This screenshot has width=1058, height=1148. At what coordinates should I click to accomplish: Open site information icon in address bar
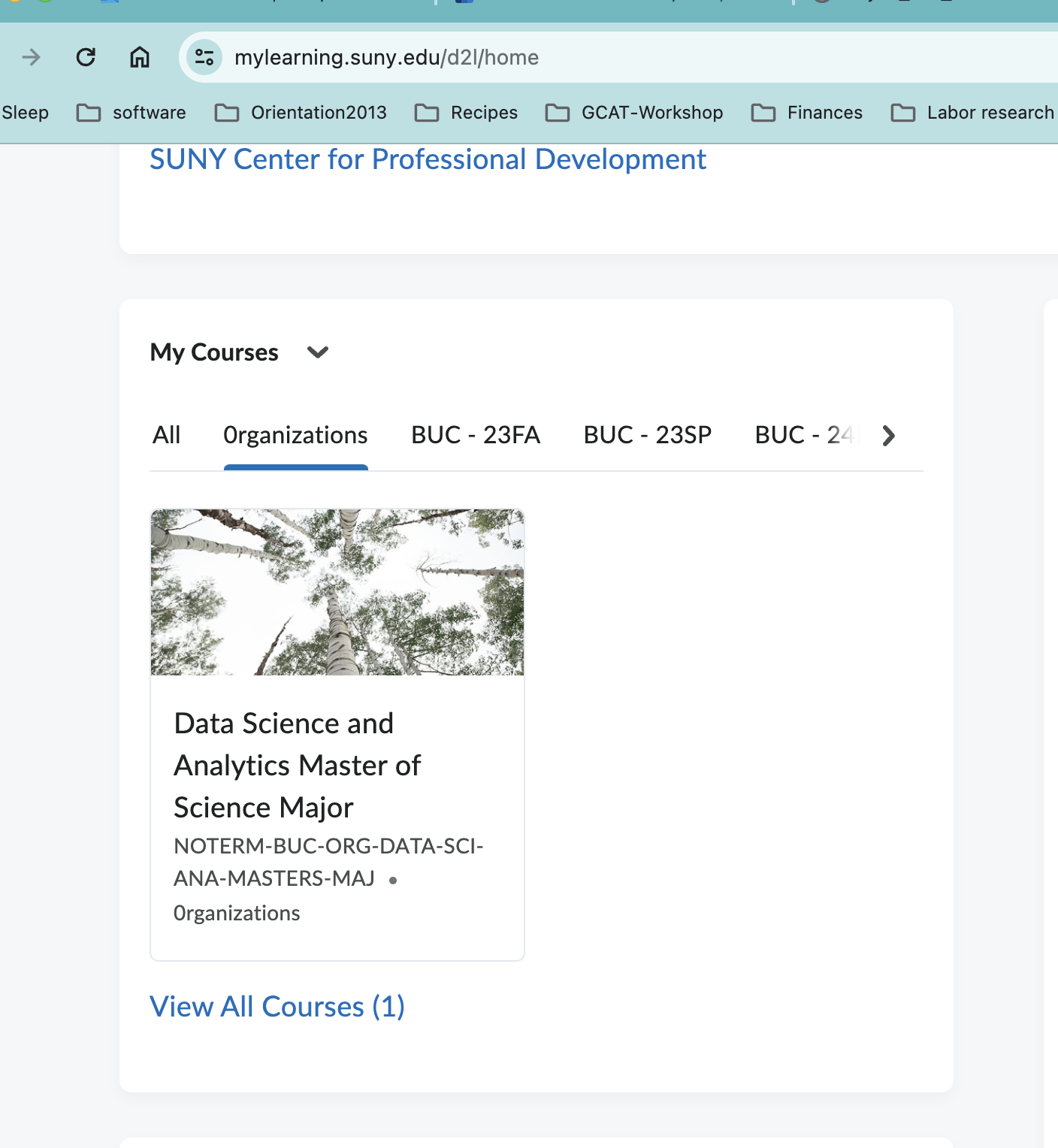(x=204, y=57)
